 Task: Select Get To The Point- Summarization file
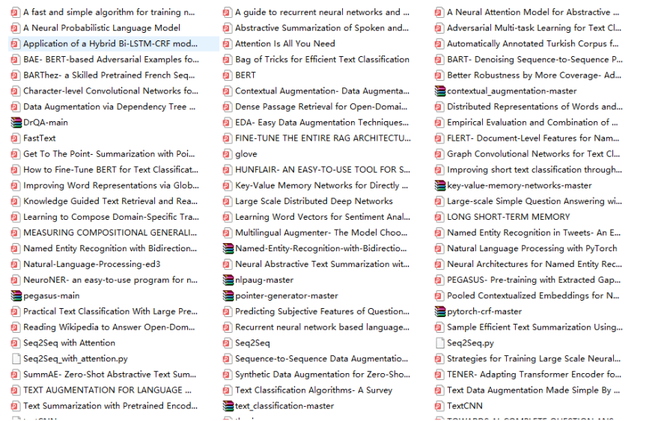[109, 154]
